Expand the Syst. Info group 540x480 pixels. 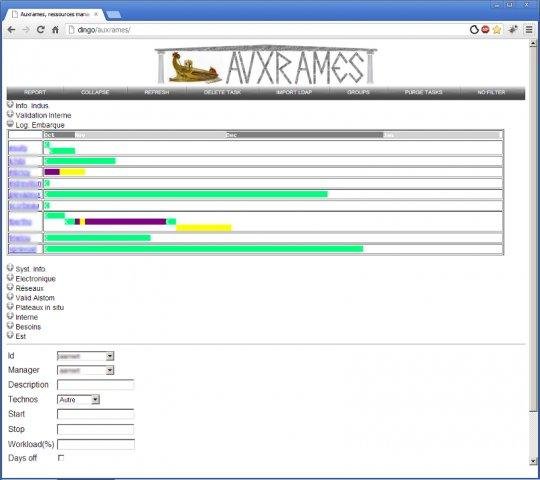[10, 268]
